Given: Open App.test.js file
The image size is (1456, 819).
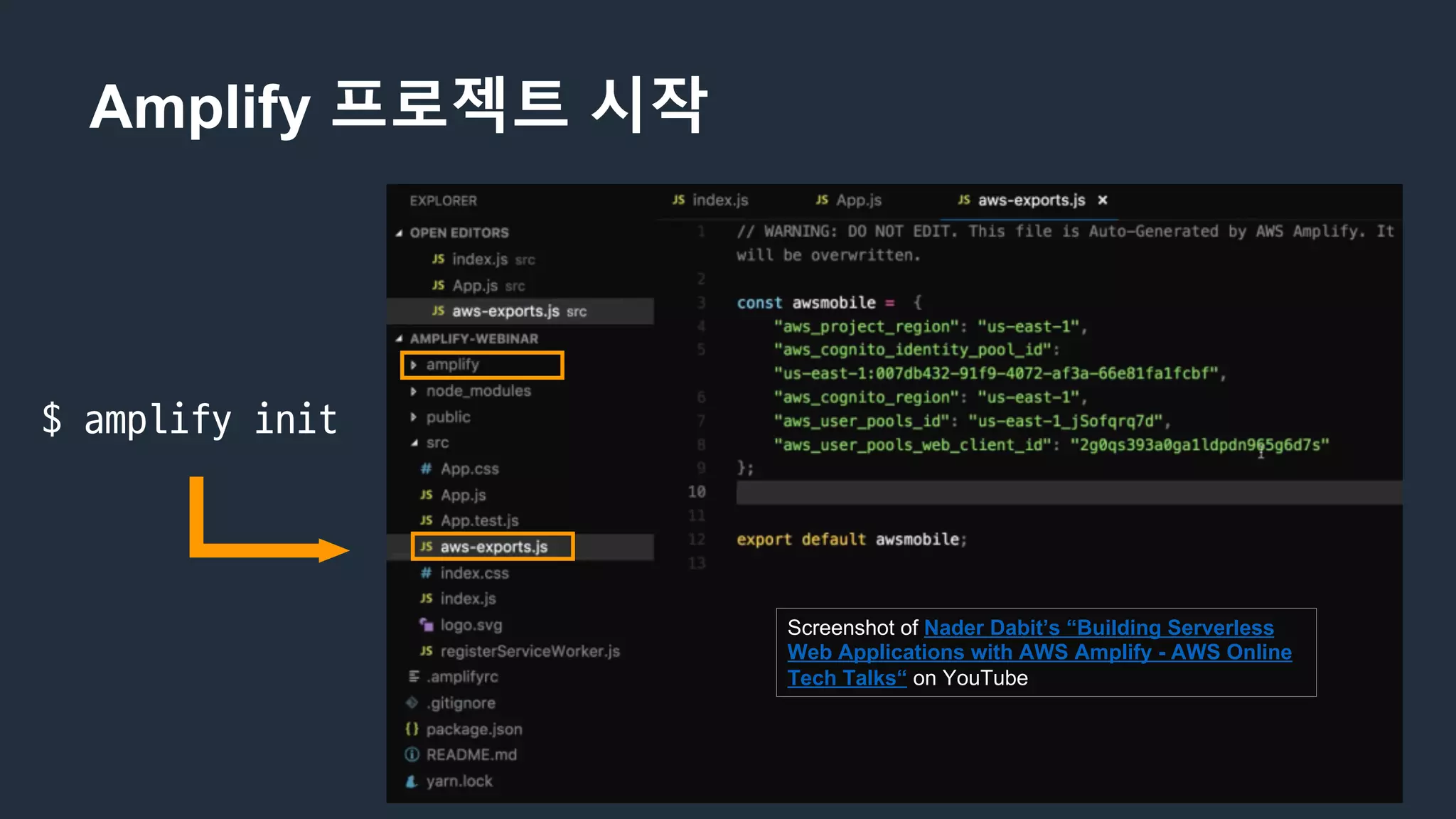Looking at the screenshot, I should (469, 521).
